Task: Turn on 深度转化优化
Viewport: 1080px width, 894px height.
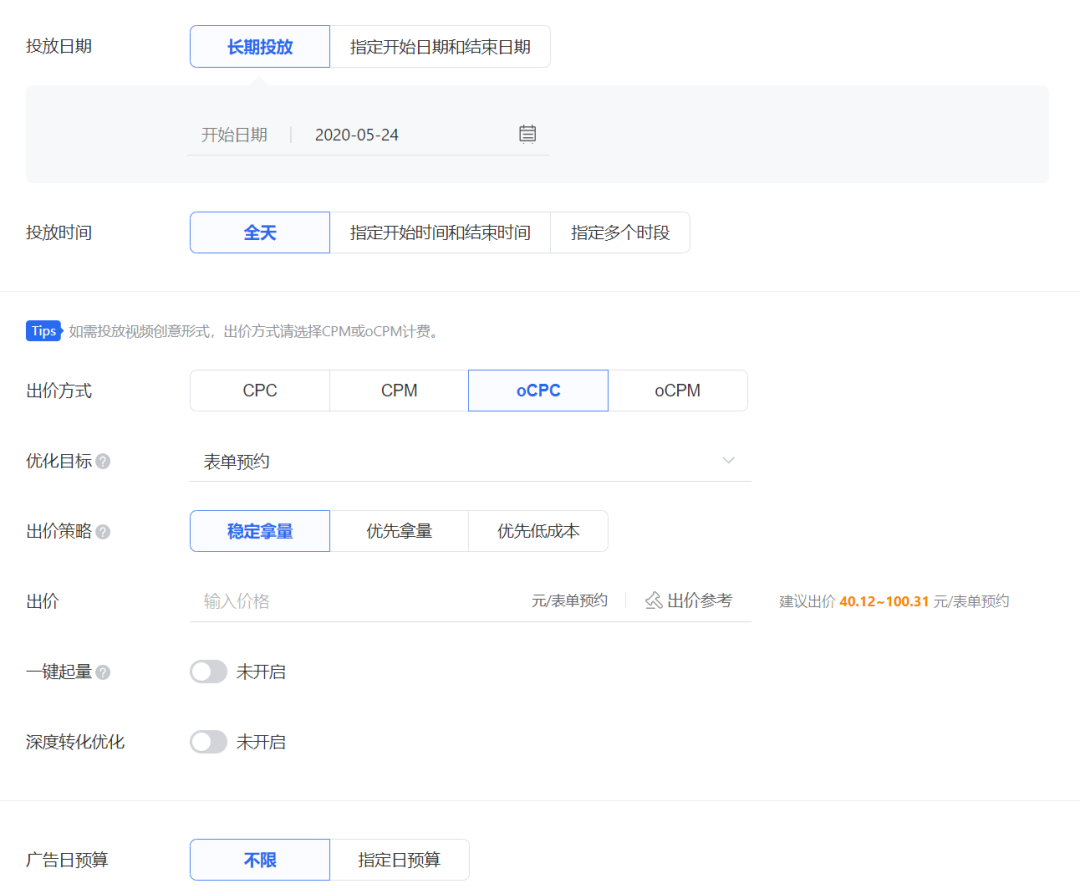Action: 208,741
